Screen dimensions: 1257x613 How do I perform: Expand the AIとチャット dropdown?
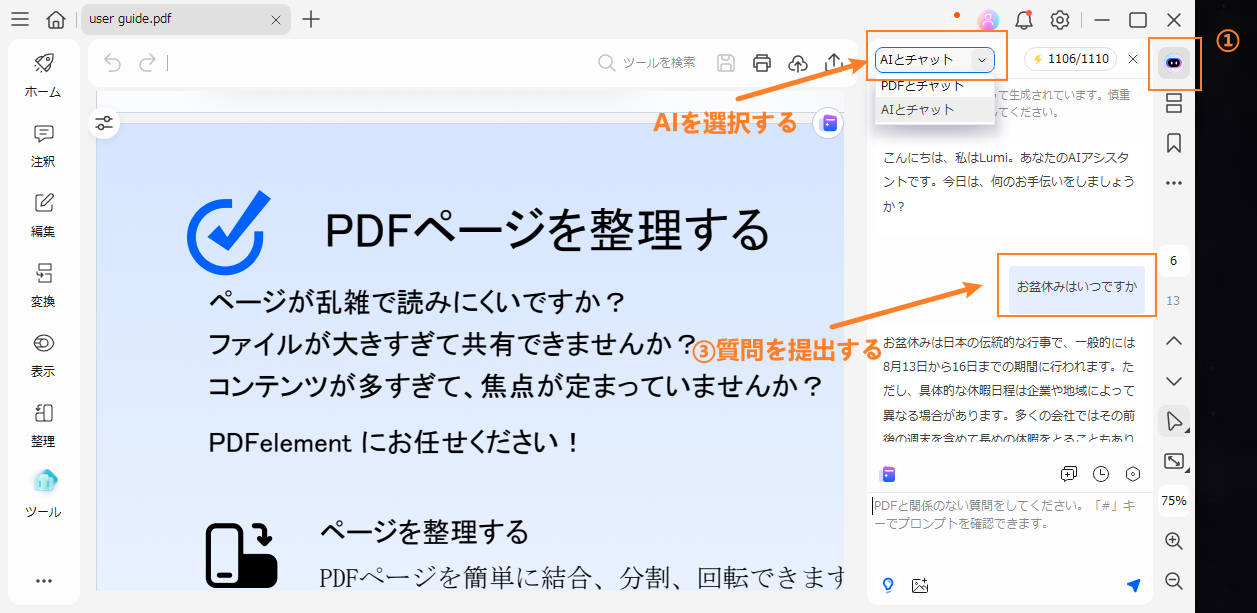point(935,59)
